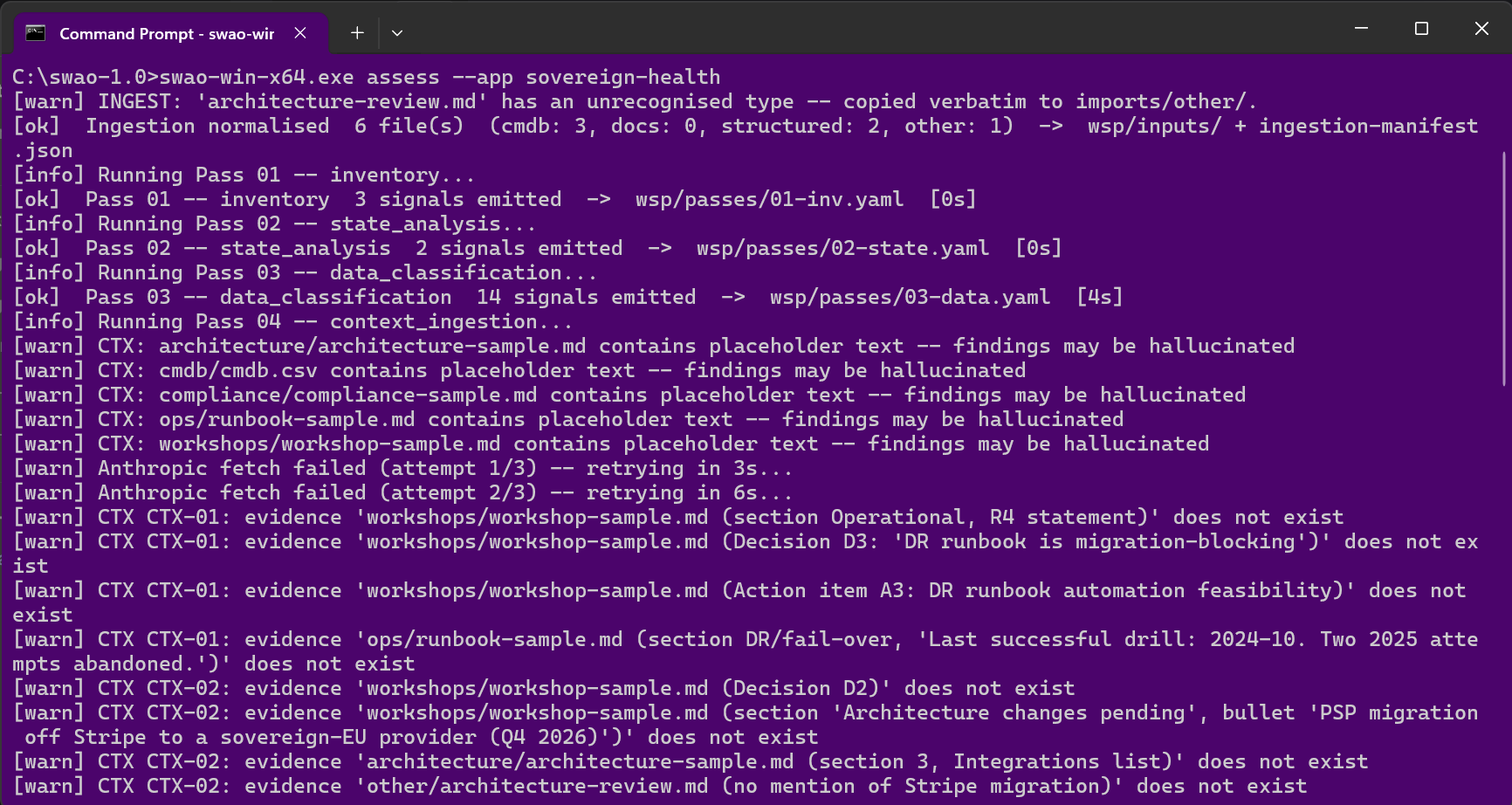
Task: Click the 'wsp/passes/02-state.yaml' path
Action: 842,248
